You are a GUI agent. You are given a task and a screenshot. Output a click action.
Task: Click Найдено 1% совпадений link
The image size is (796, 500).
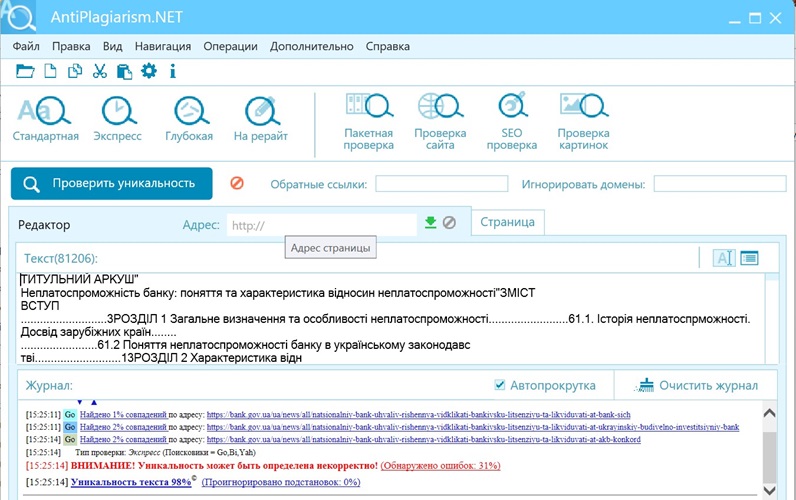pyautogui.click(x=123, y=415)
